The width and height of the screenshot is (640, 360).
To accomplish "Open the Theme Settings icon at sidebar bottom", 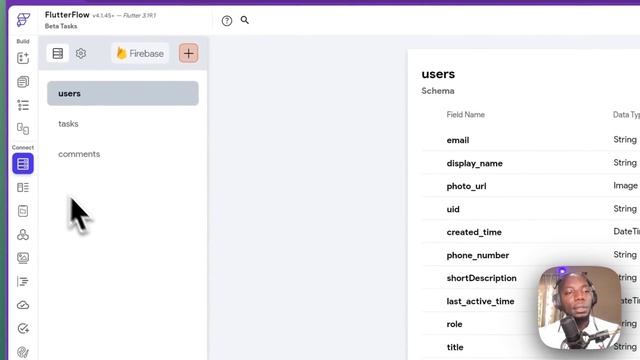I will coord(23,352).
